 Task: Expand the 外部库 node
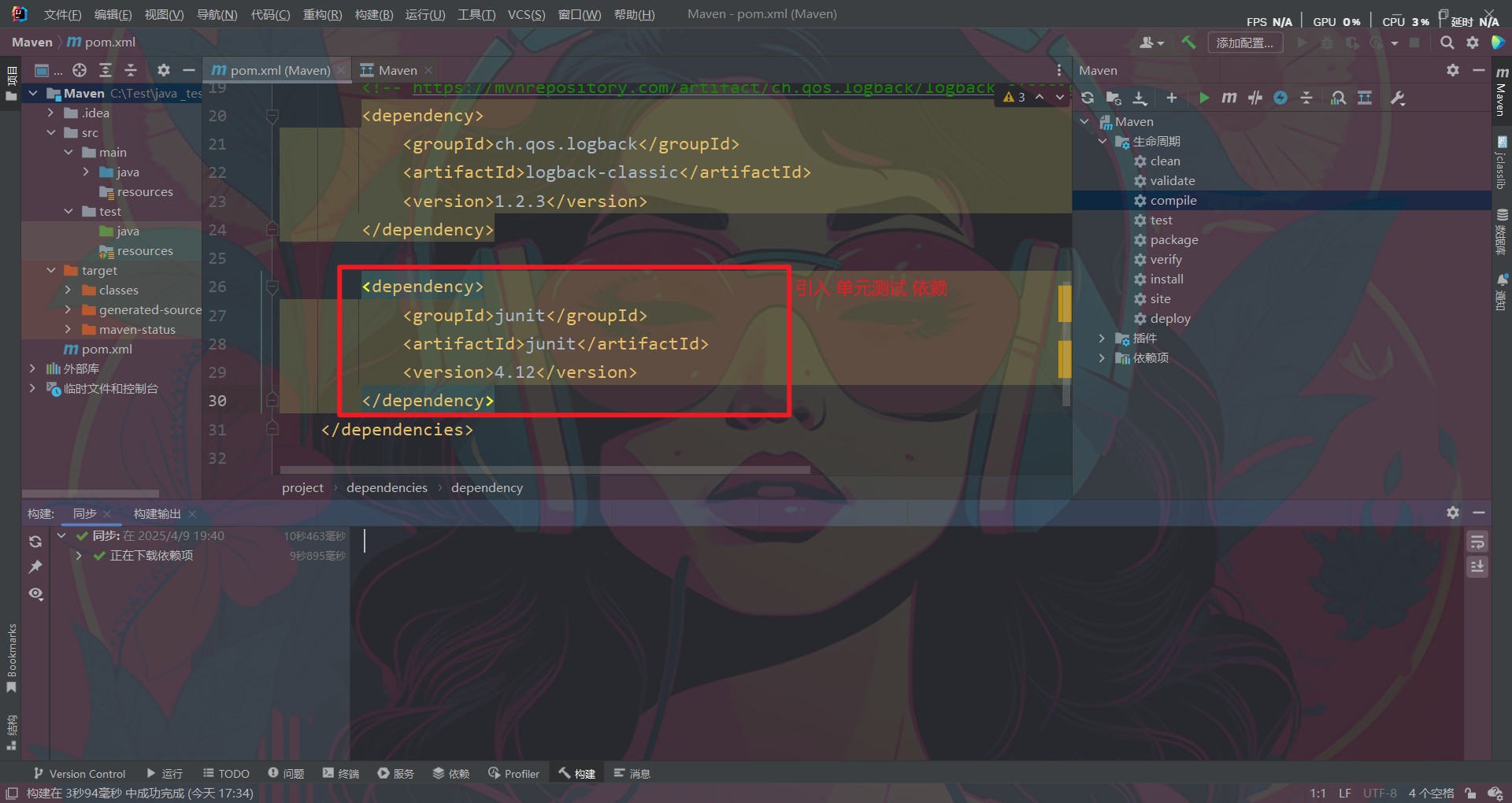[32, 368]
